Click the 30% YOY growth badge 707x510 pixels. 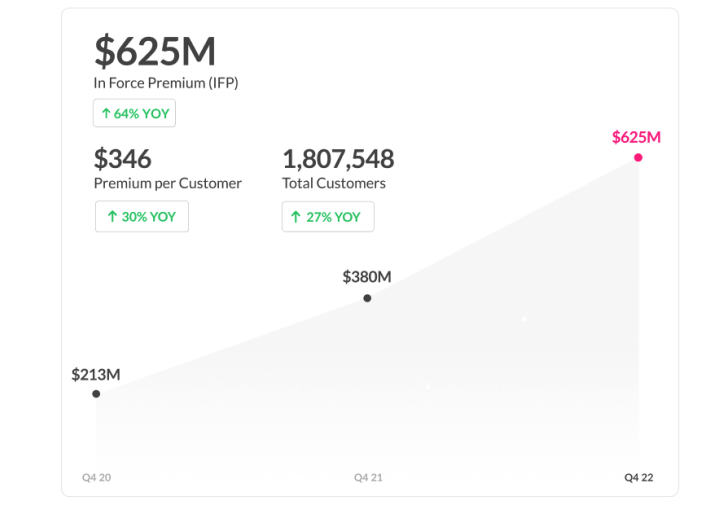[141, 216]
